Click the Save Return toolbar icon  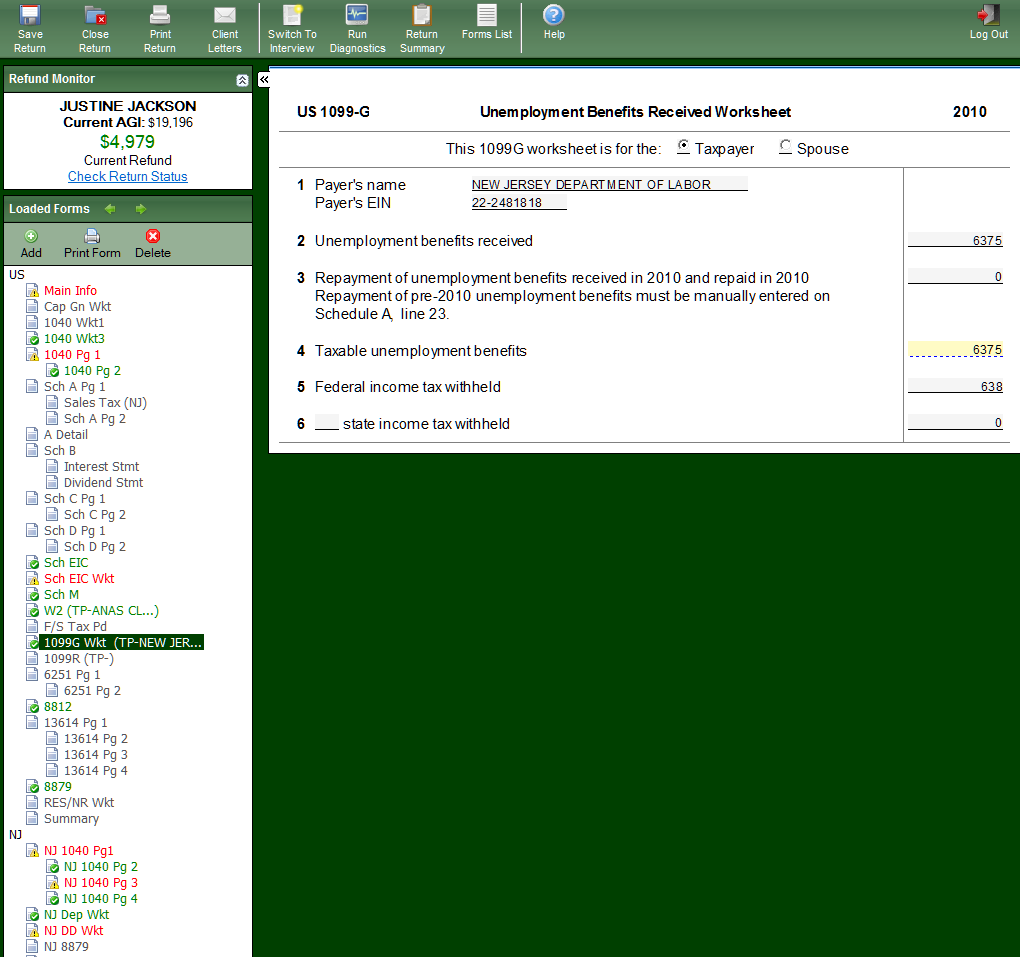tap(30, 16)
